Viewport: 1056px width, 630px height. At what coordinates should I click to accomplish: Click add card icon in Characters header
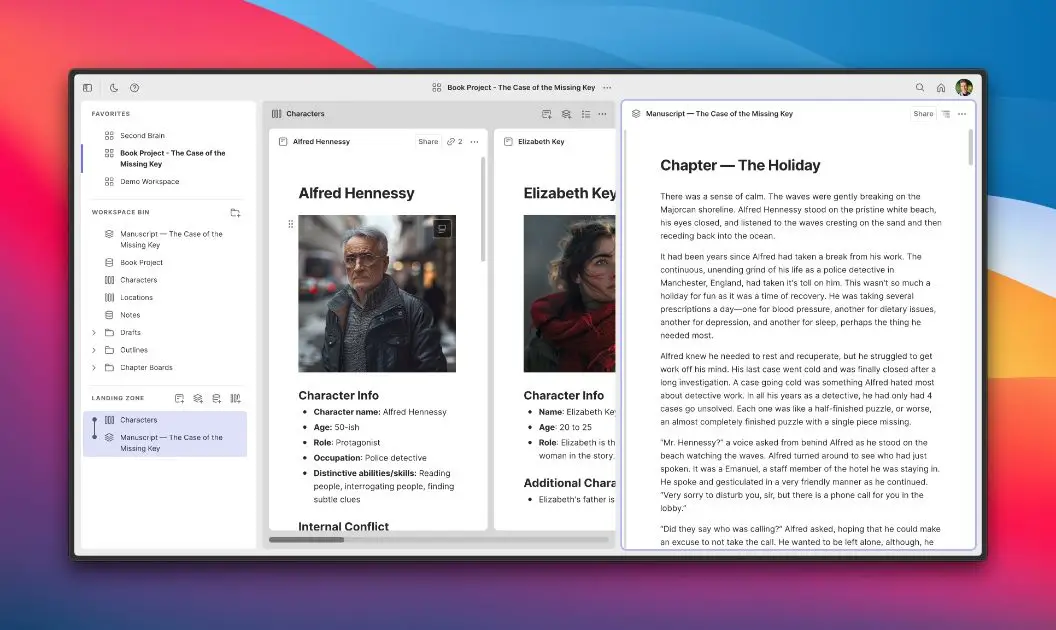tap(547, 114)
